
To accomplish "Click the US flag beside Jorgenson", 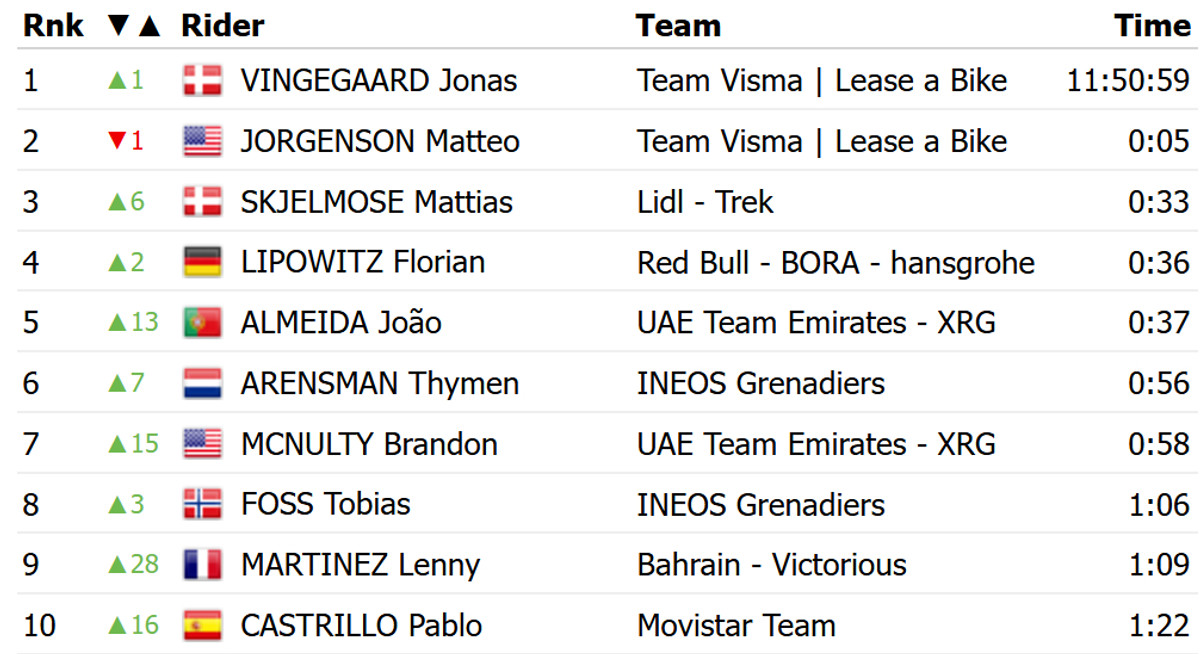I will (x=202, y=142).
